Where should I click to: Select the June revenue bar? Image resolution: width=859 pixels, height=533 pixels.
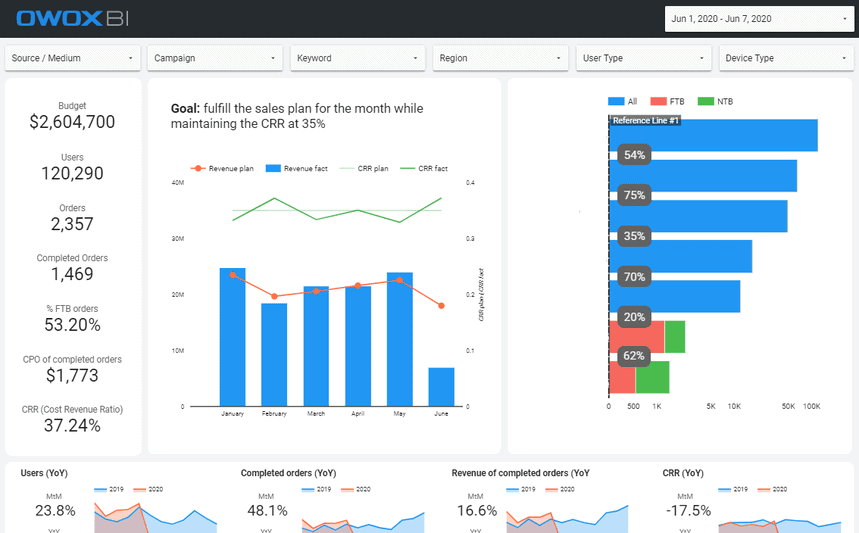point(441,387)
